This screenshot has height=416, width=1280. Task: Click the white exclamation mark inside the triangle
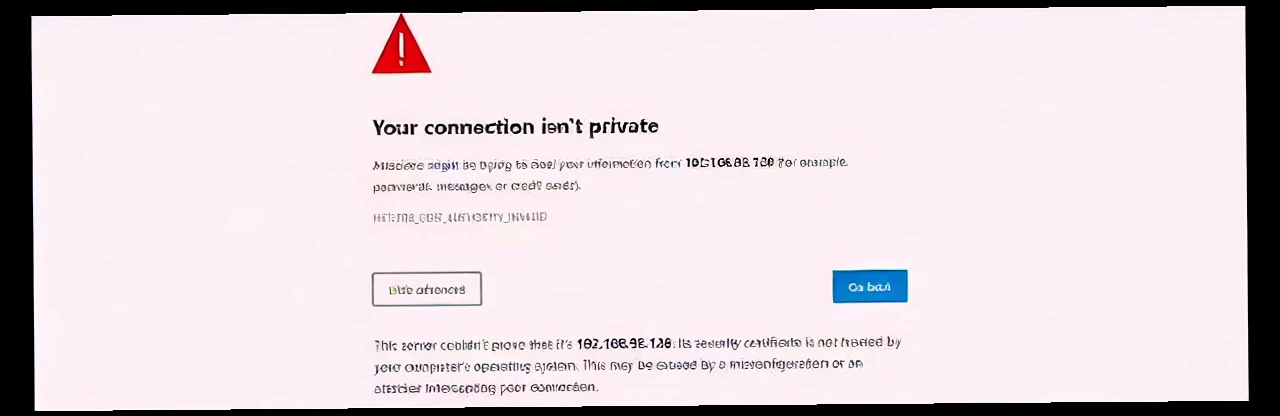(x=401, y=48)
